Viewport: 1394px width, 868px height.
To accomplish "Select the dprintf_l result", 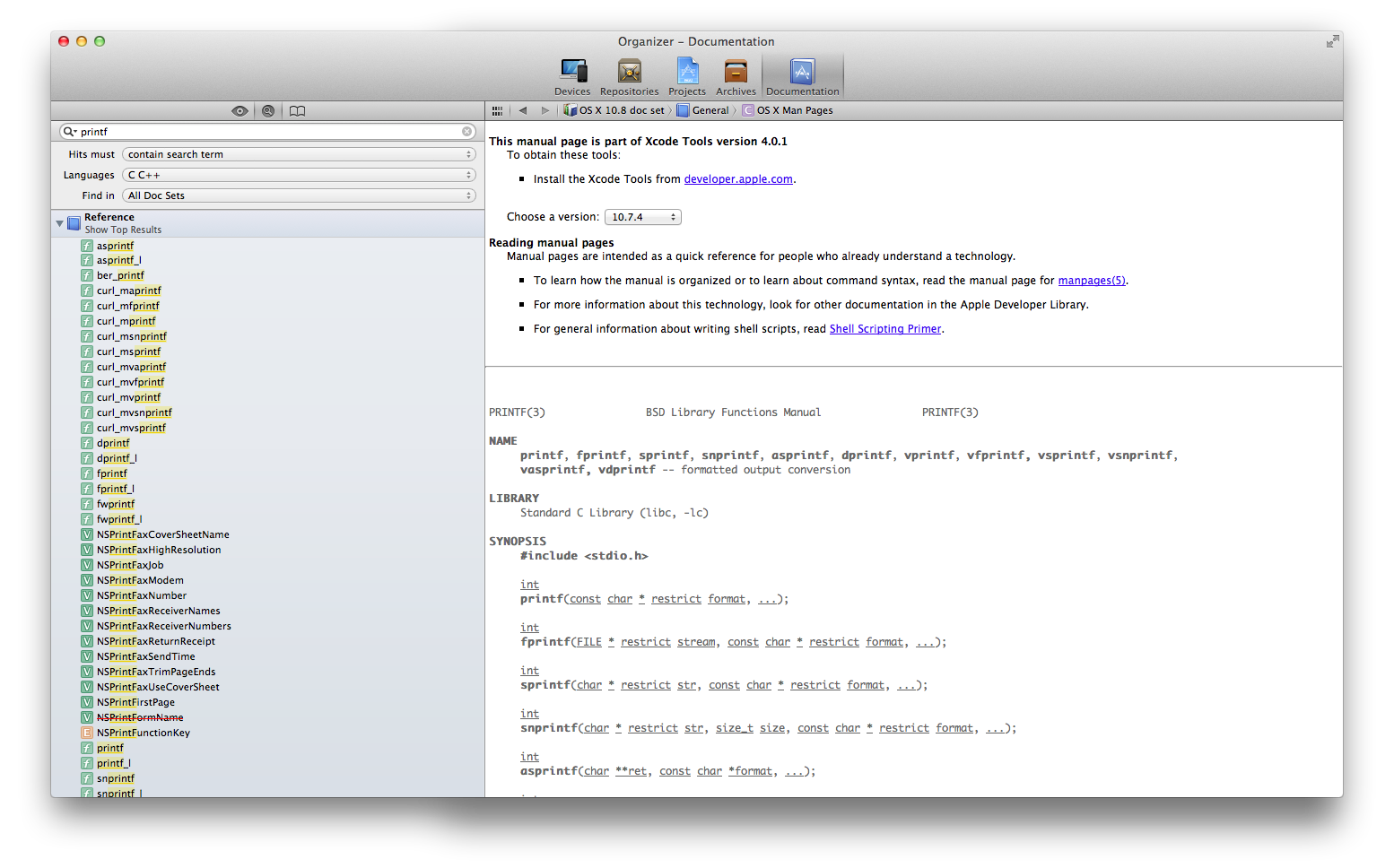I will coord(117,458).
